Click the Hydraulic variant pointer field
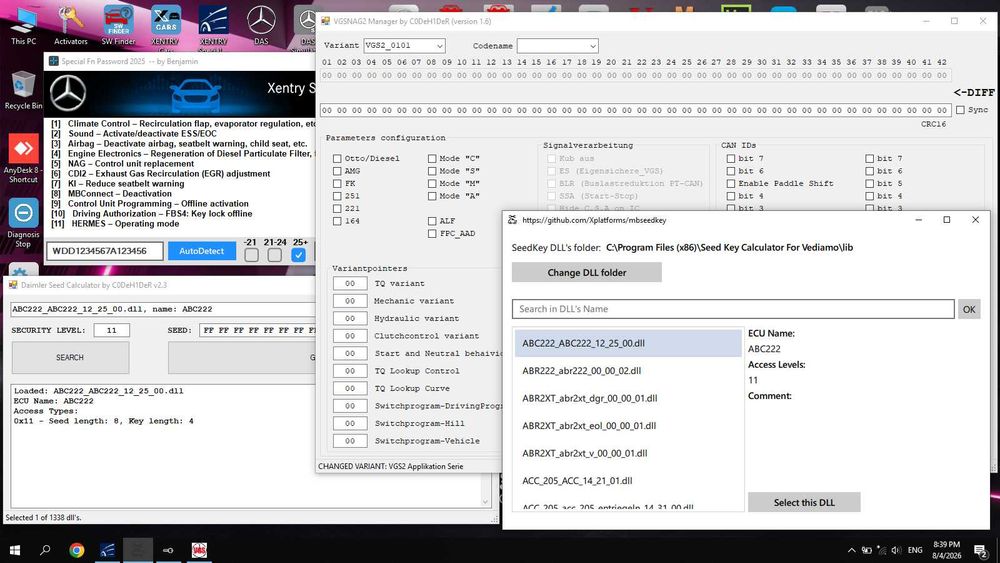1000x563 pixels. (x=350, y=318)
